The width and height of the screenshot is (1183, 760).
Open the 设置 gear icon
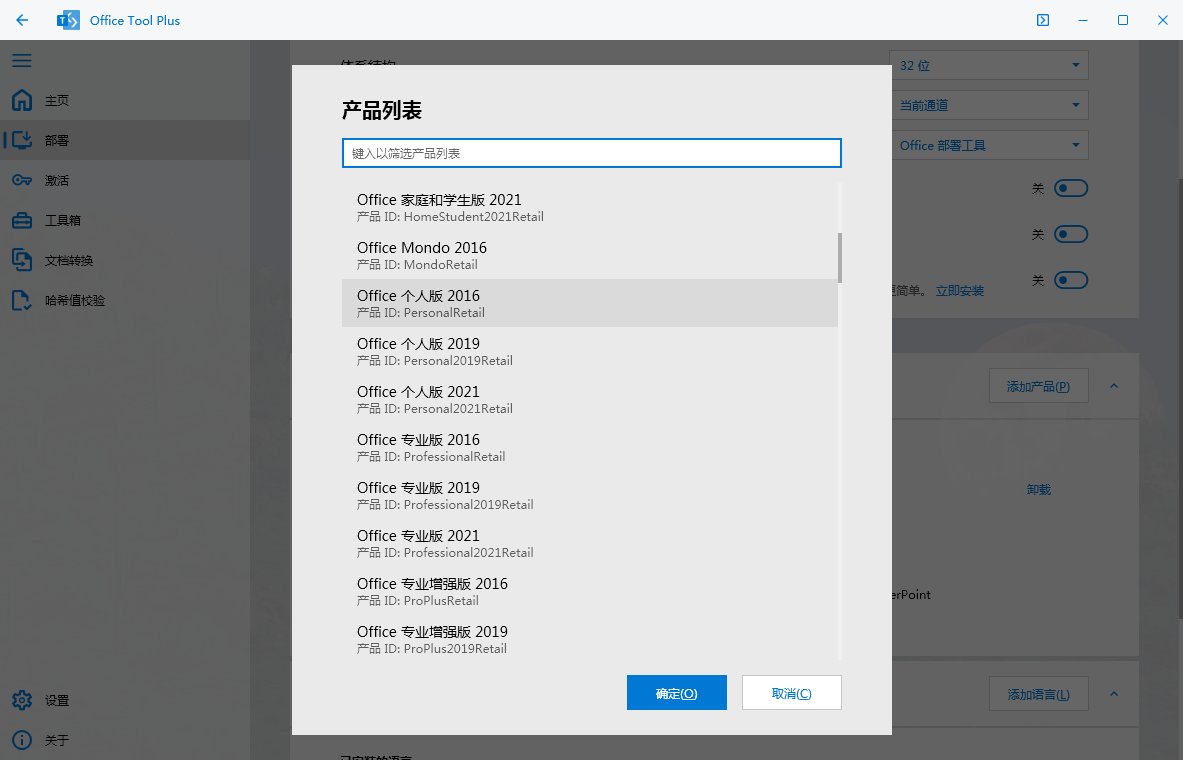pyautogui.click(x=22, y=700)
